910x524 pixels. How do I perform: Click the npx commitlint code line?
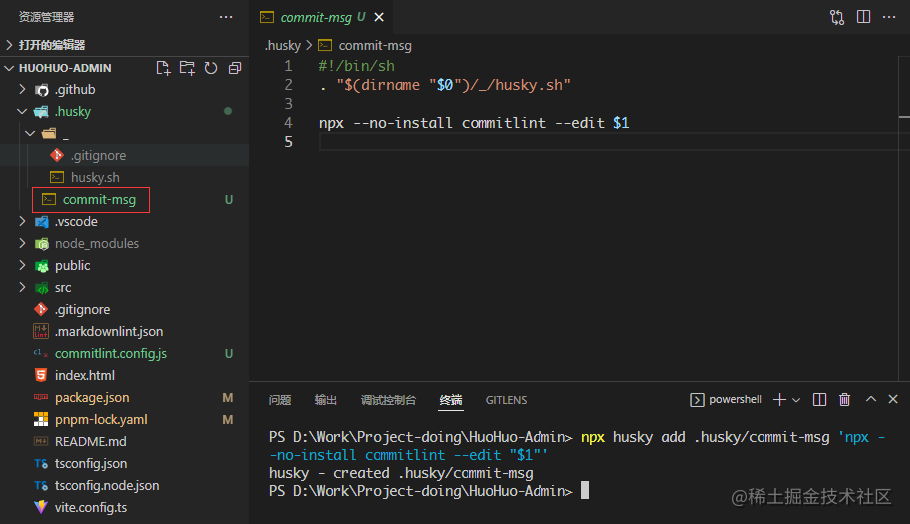tap(474, 123)
